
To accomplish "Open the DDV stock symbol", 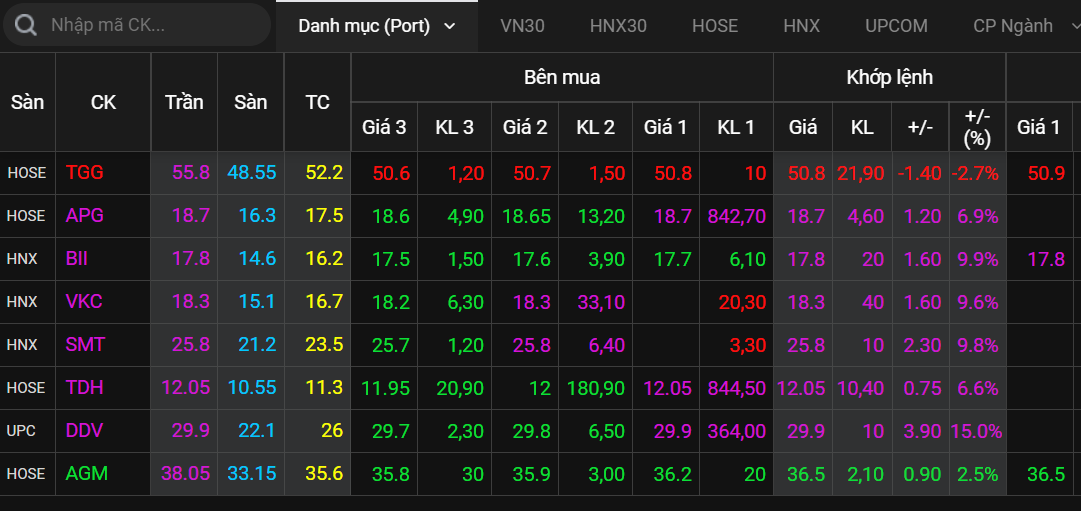I will pos(84,431).
